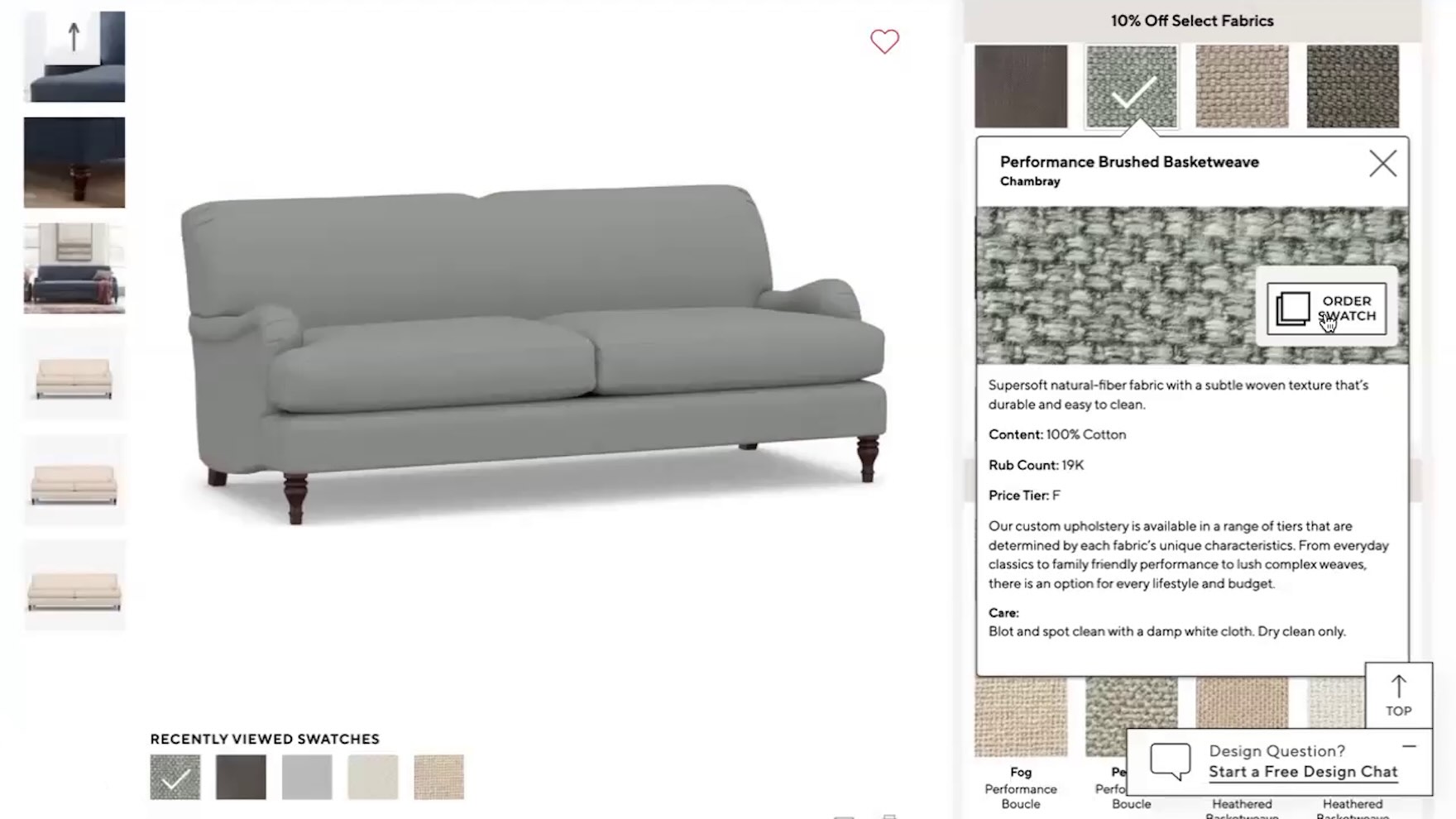
Task: Choose the tan basketweave swatch top row
Action: (1242, 86)
